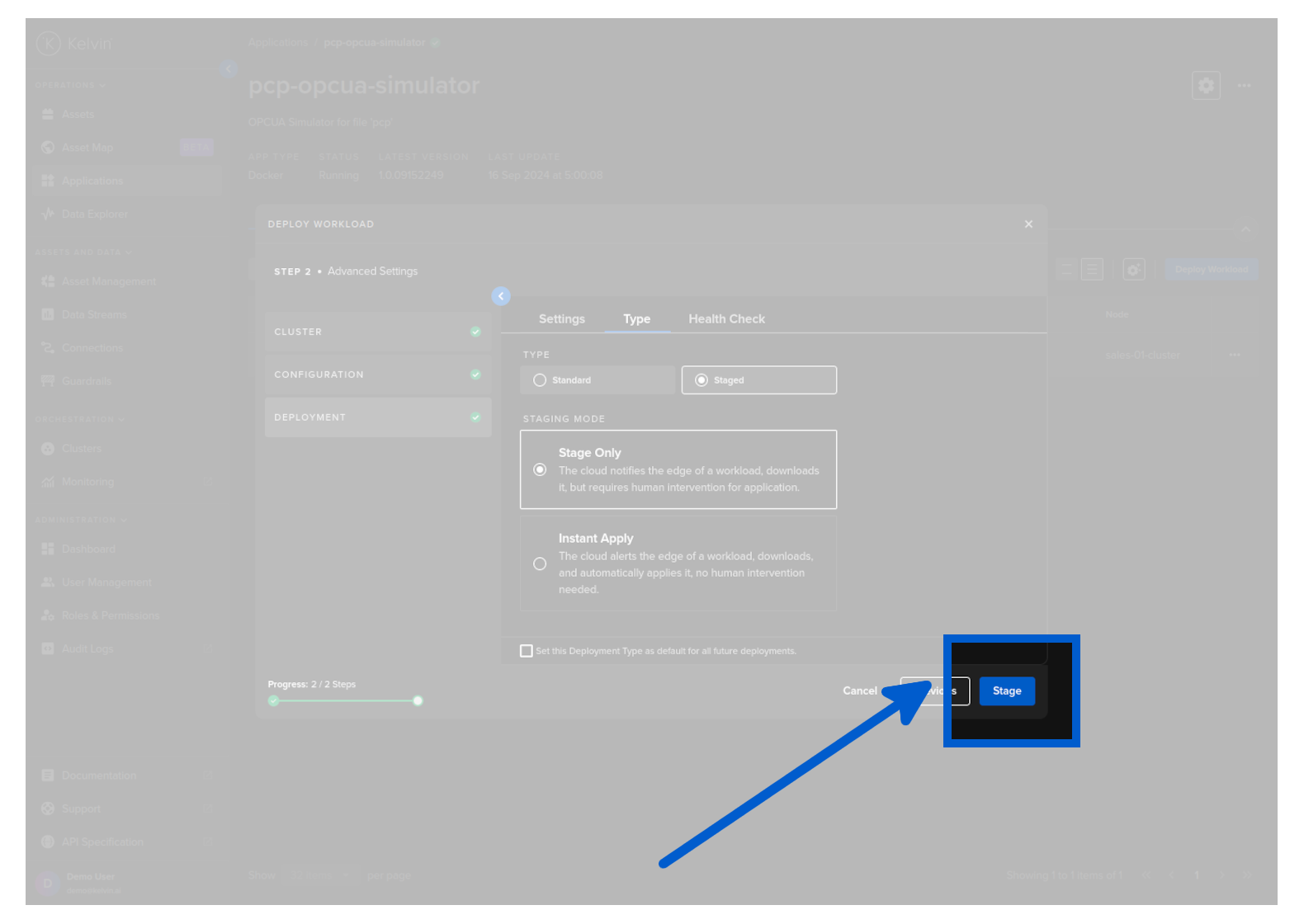Enable set deployment type as default checkbox
Viewport: 1304px width, 924px height.
click(x=527, y=651)
